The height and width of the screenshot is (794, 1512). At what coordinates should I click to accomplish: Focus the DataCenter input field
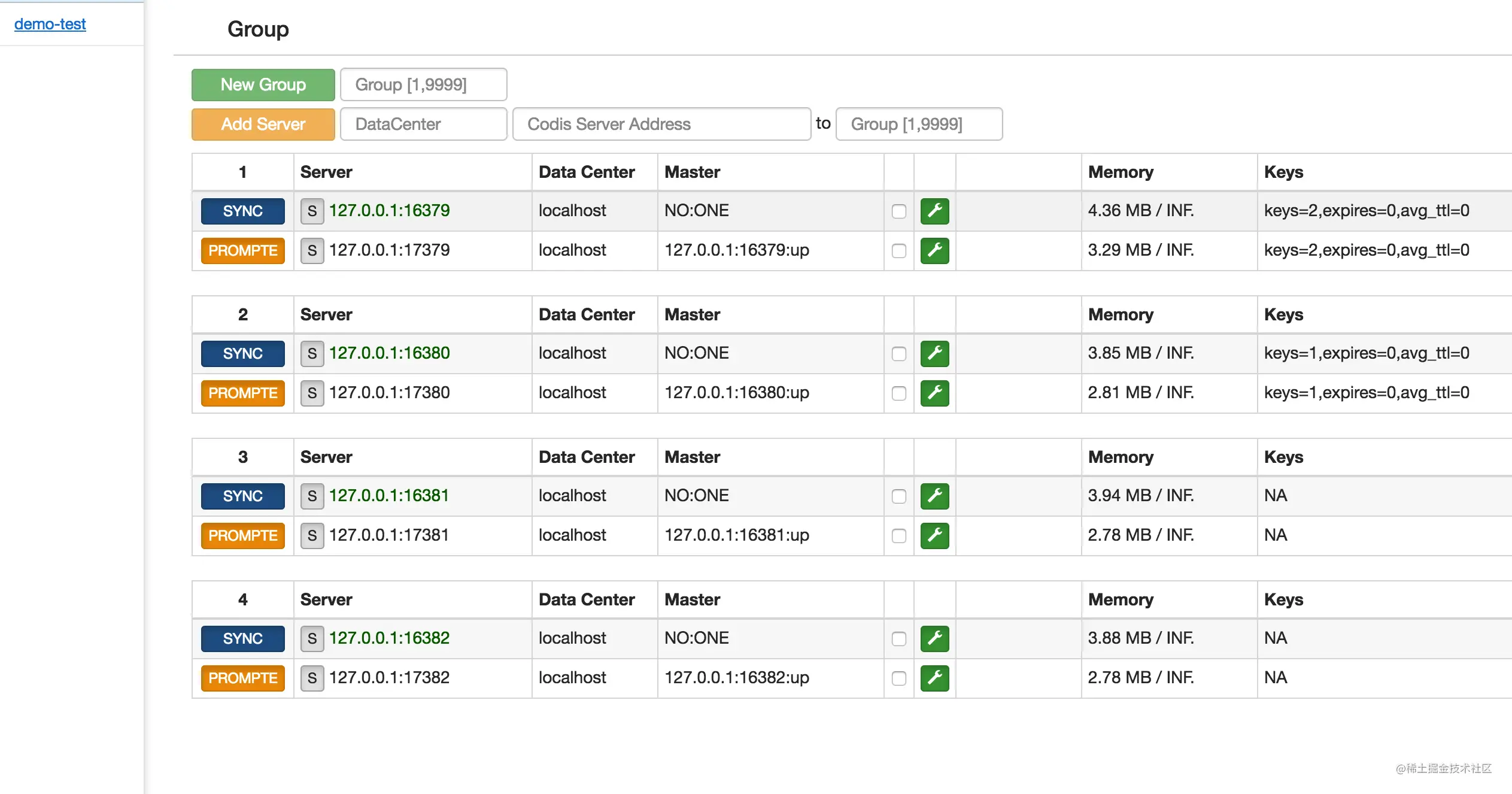(x=423, y=124)
